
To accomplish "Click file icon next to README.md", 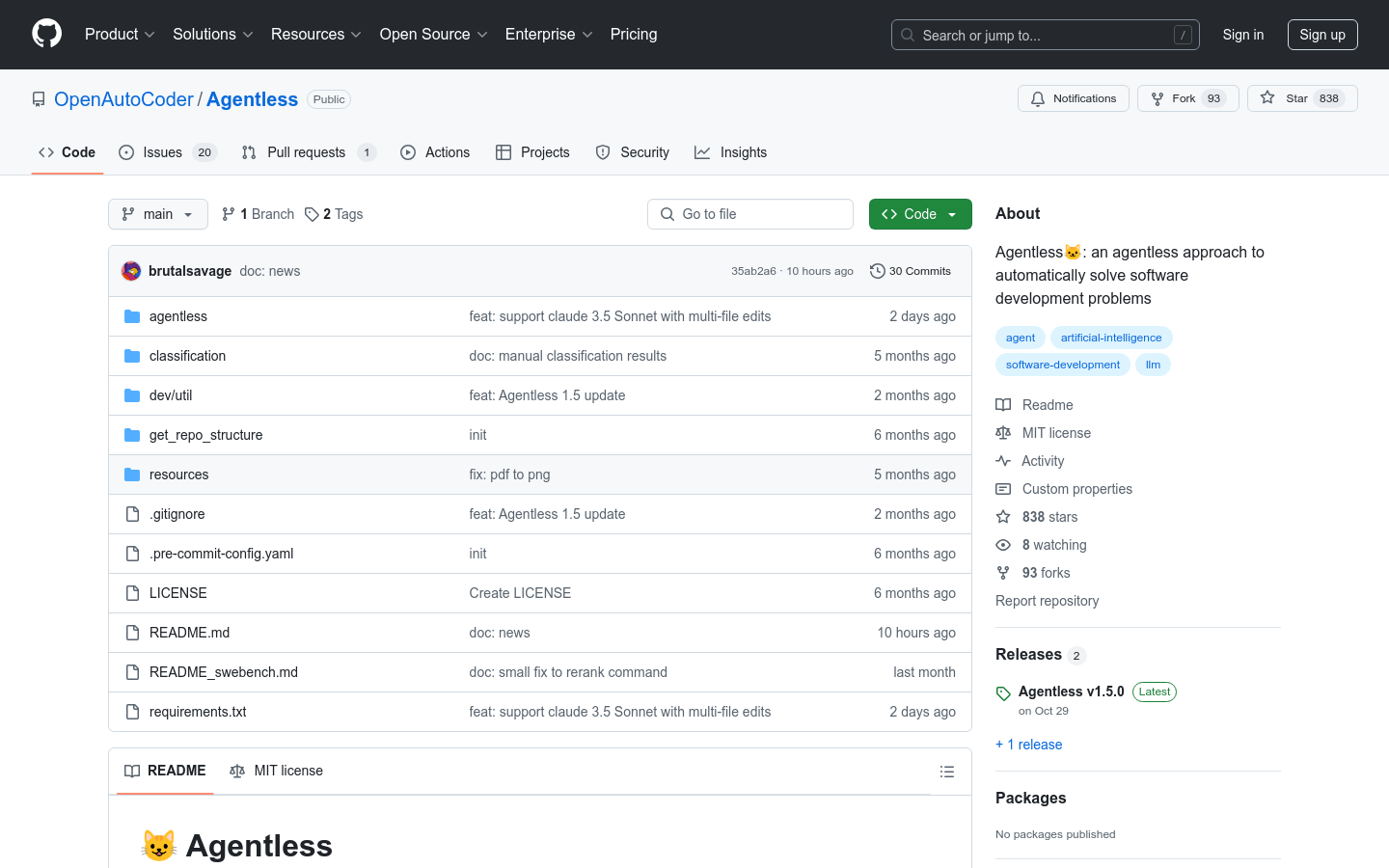I will [x=132, y=633].
